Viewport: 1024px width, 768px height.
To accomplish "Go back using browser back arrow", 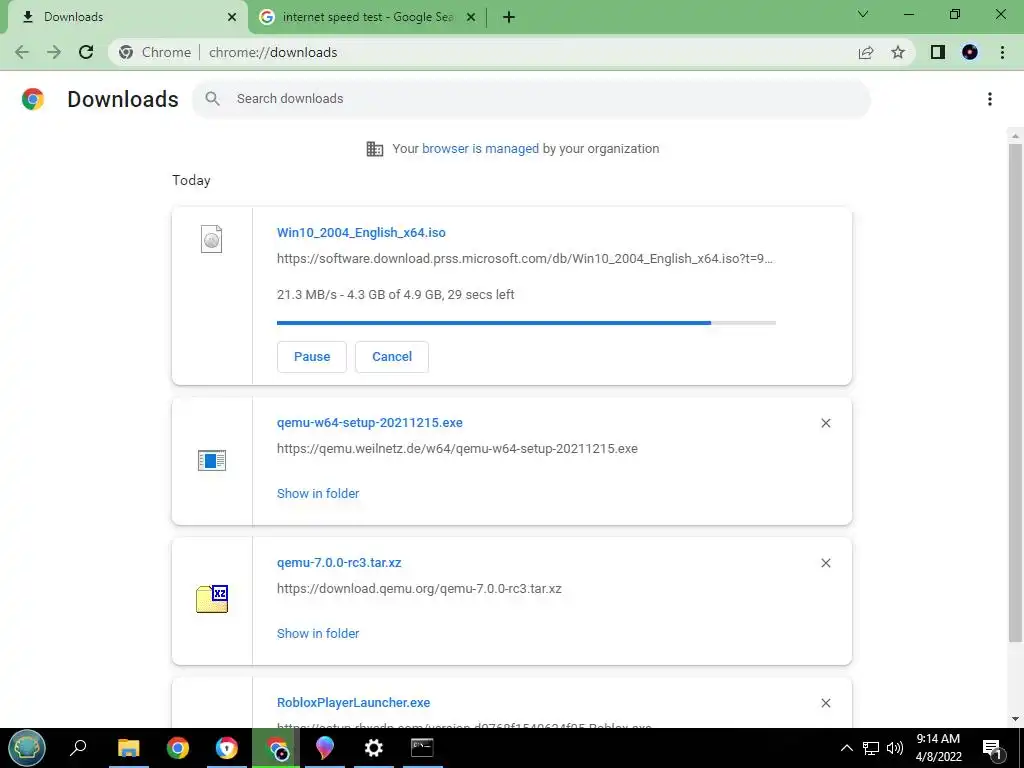I will [22, 52].
